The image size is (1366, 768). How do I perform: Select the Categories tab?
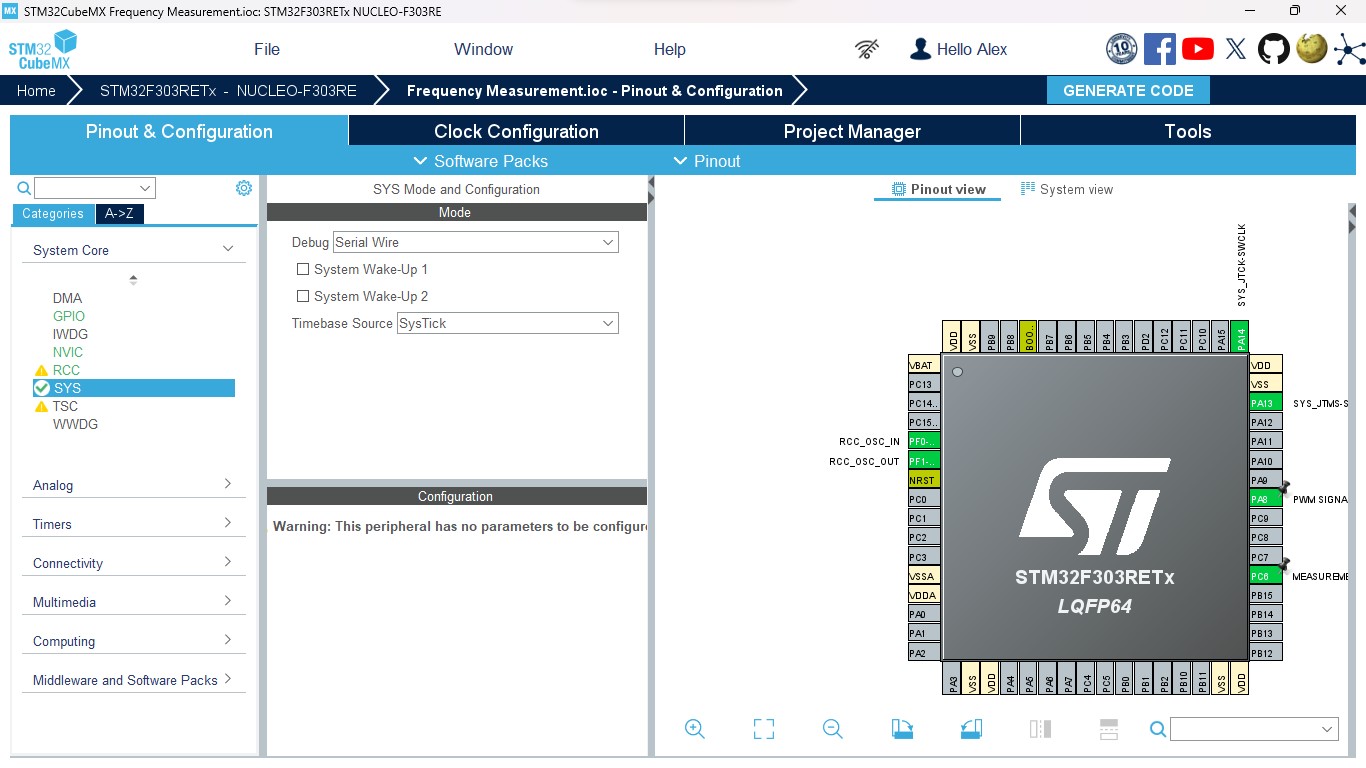[x=53, y=213]
